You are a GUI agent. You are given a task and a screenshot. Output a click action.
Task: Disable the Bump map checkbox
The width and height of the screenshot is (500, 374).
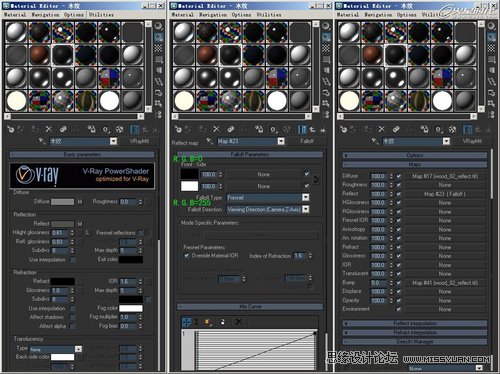399,283
